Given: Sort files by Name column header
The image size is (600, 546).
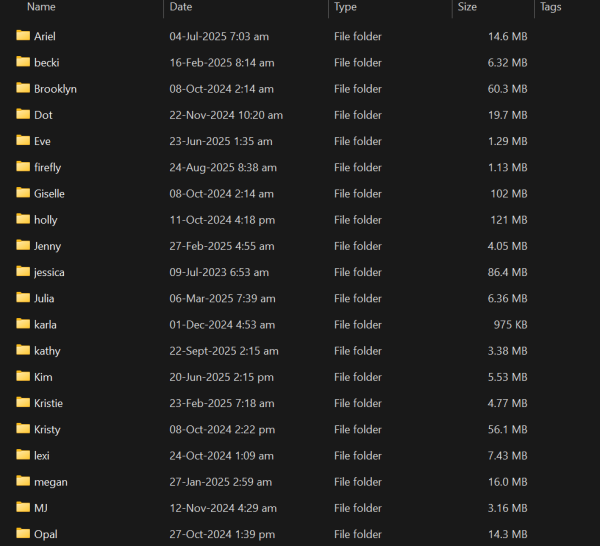Looking at the screenshot, I should coord(41,7).
